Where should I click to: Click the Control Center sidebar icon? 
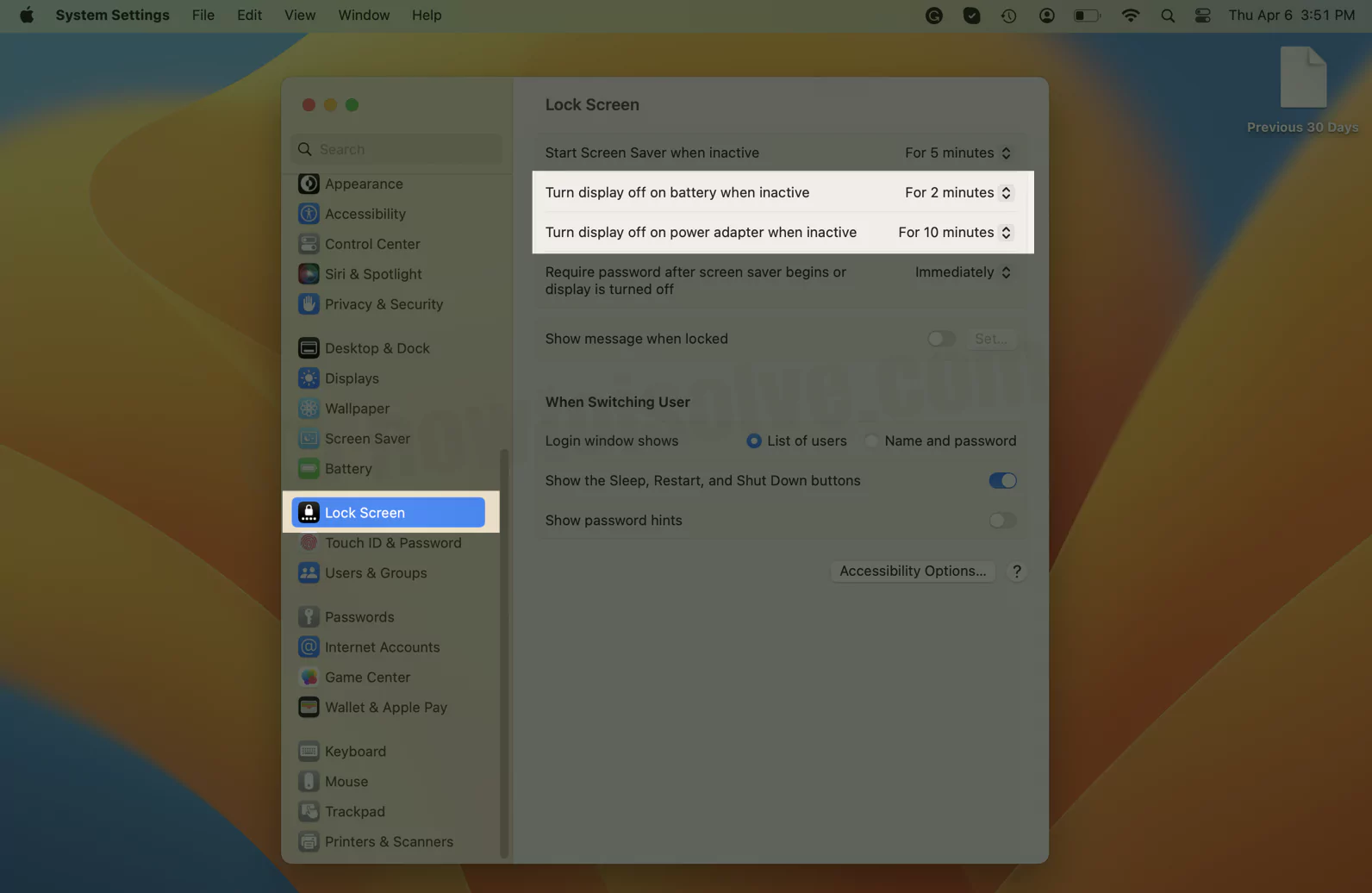click(x=309, y=244)
